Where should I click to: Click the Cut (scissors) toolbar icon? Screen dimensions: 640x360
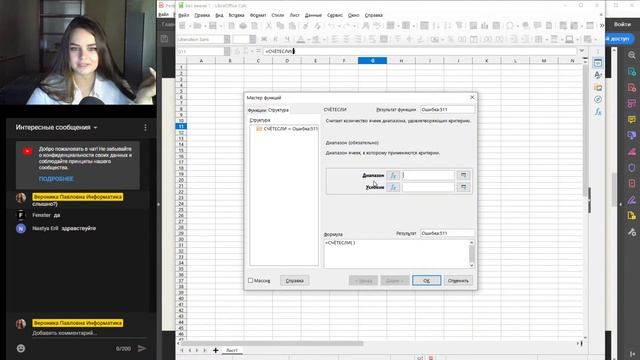(269, 26)
